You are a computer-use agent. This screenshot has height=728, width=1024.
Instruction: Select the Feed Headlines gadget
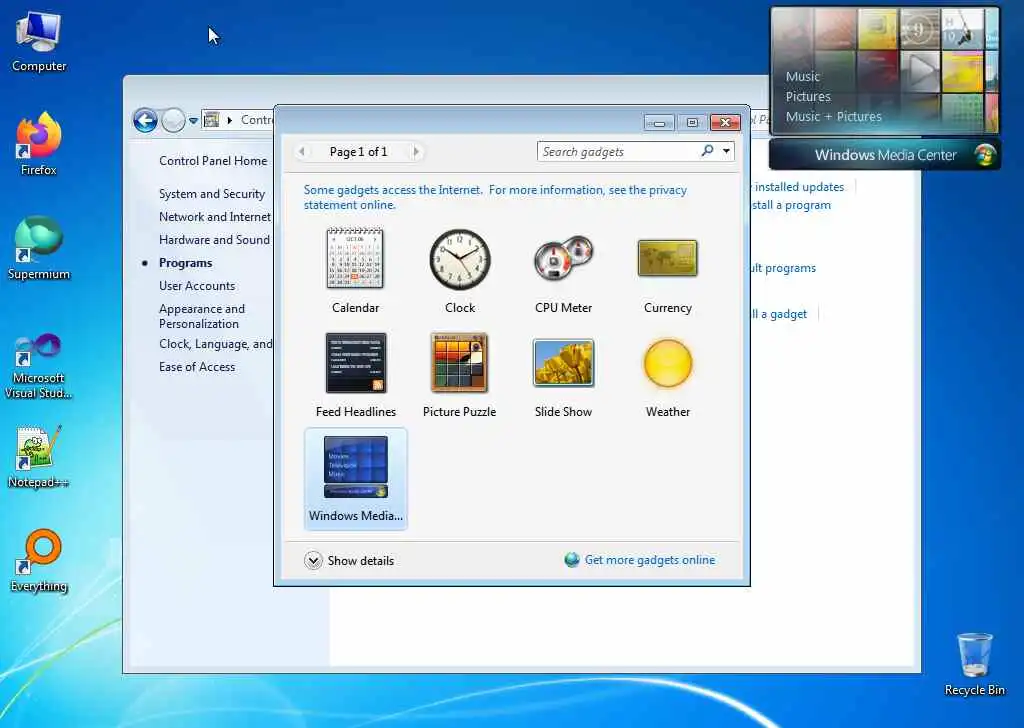click(x=356, y=362)
